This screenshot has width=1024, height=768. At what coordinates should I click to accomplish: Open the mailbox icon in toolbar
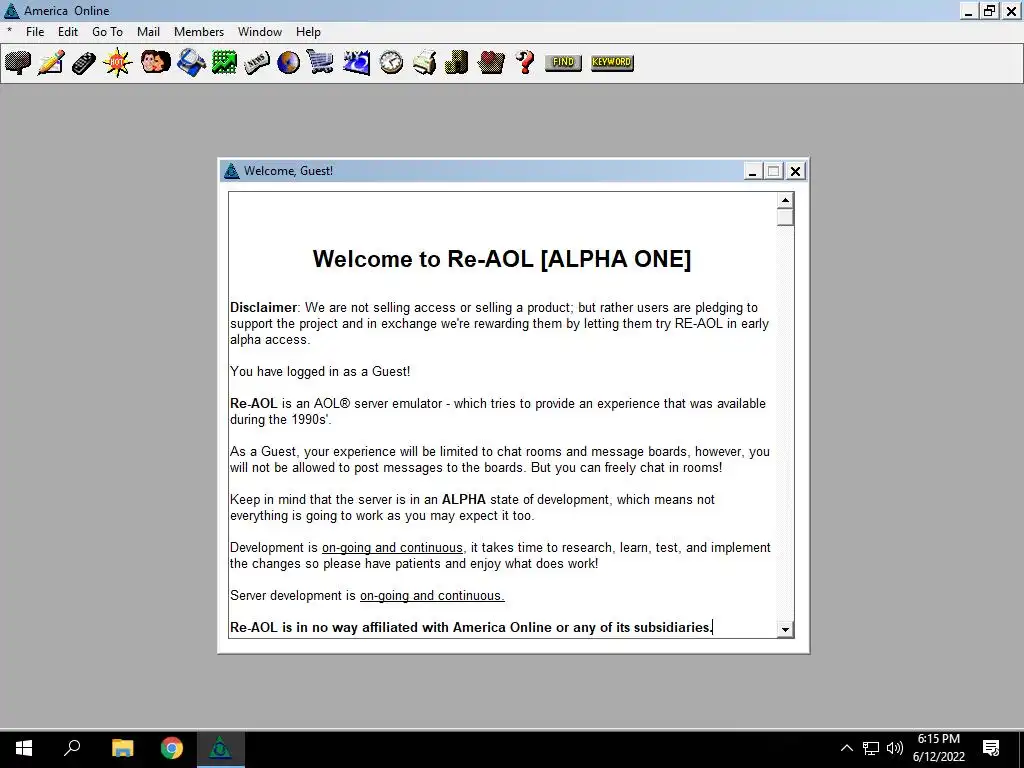(18, 63)
